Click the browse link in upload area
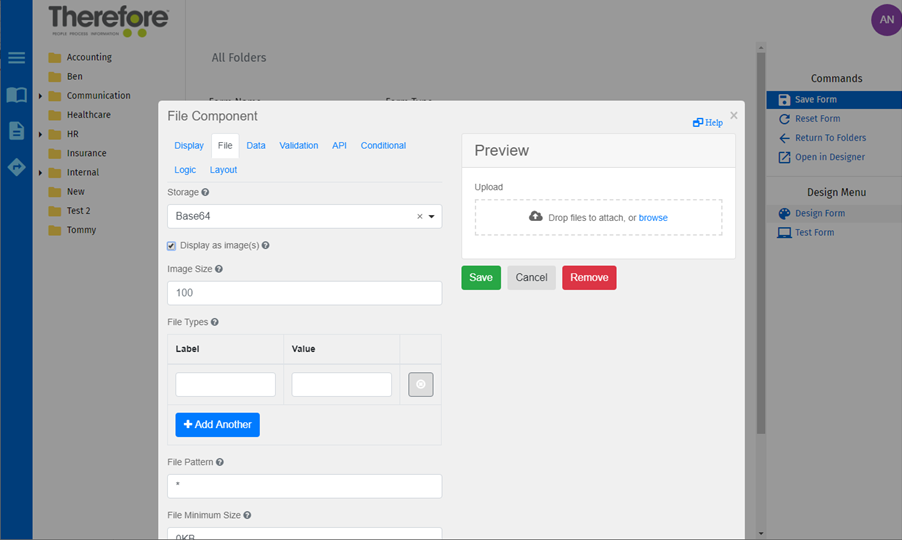The width and height of the screenshot is (902, 540). 653,218
